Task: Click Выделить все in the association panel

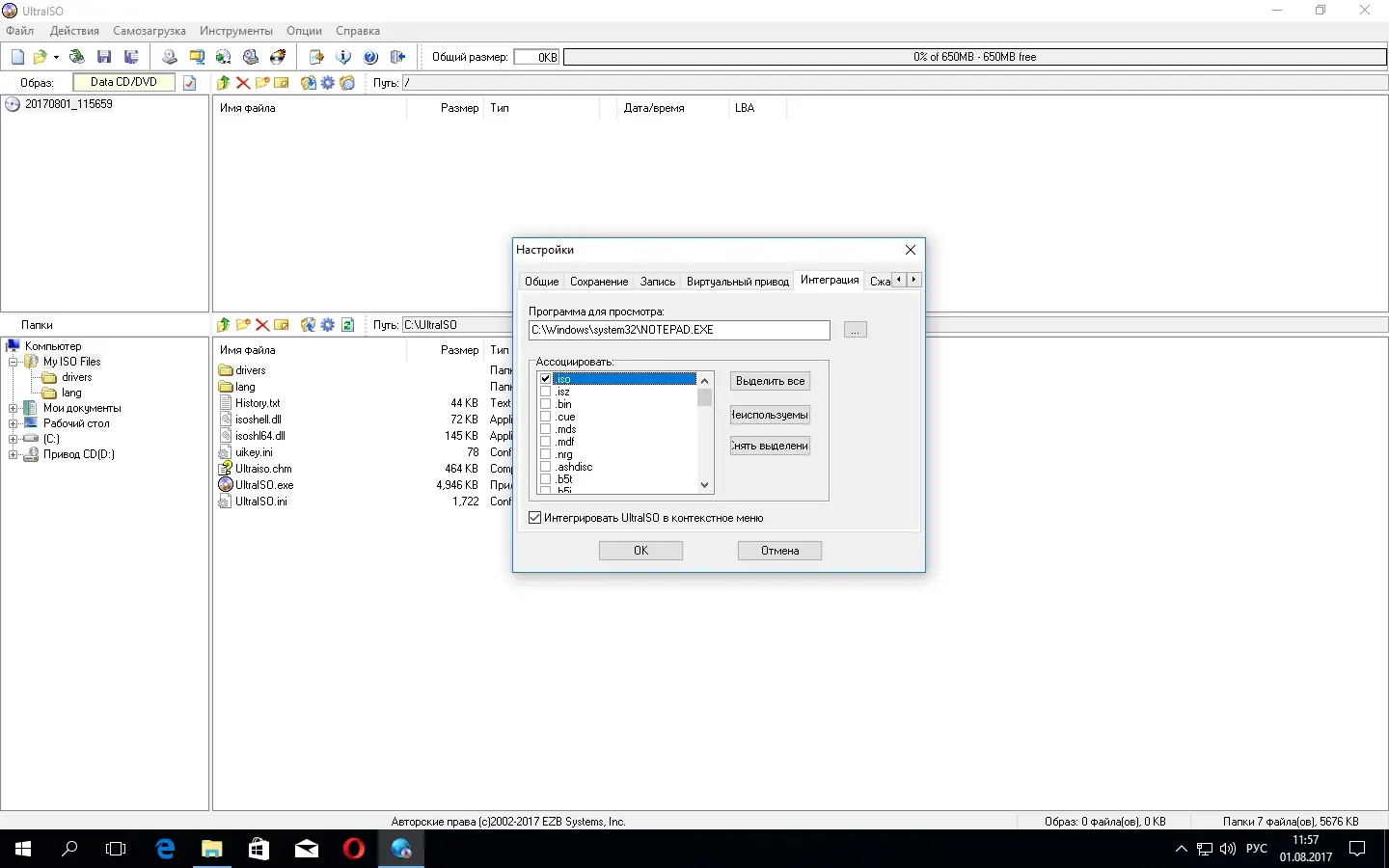Action: (x=769, y=381)
